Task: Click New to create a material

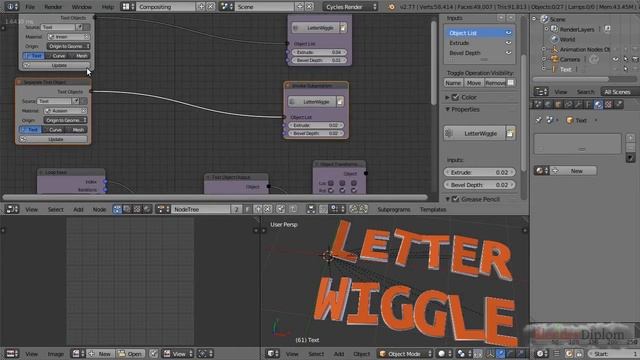Action: [573, 171]
